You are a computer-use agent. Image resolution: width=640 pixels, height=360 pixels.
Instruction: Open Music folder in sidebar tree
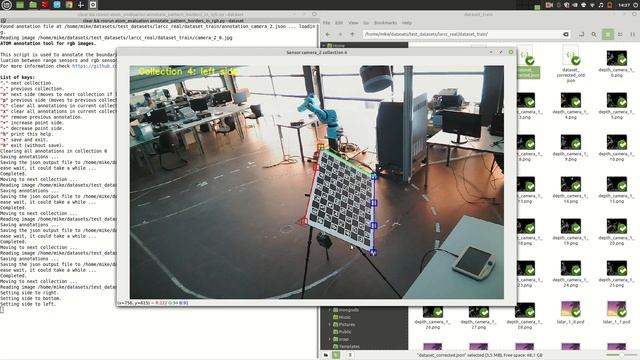click(x=342, y=318)
